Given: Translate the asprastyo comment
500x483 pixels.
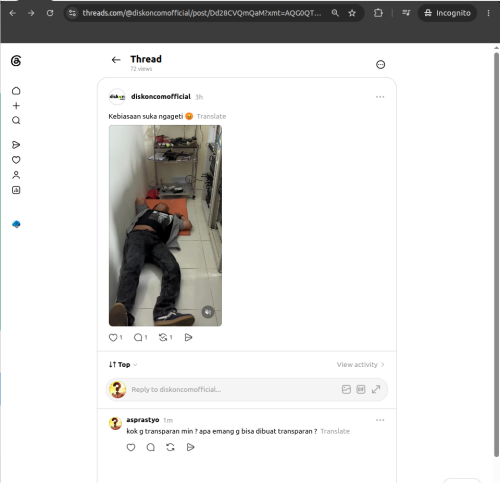Looking at the screenshot, I should (335, 431).
